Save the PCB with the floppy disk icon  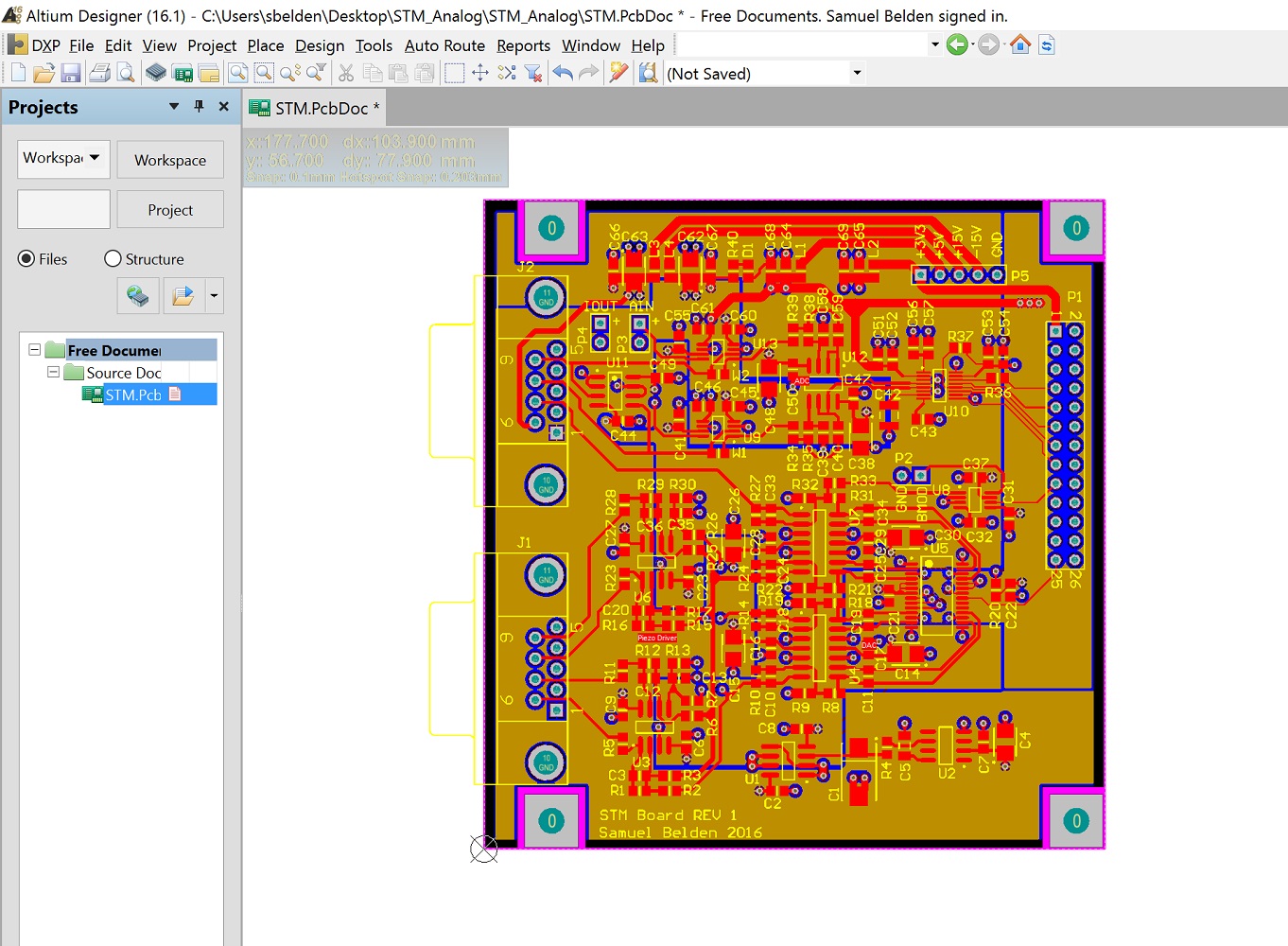tap(70, 73)
